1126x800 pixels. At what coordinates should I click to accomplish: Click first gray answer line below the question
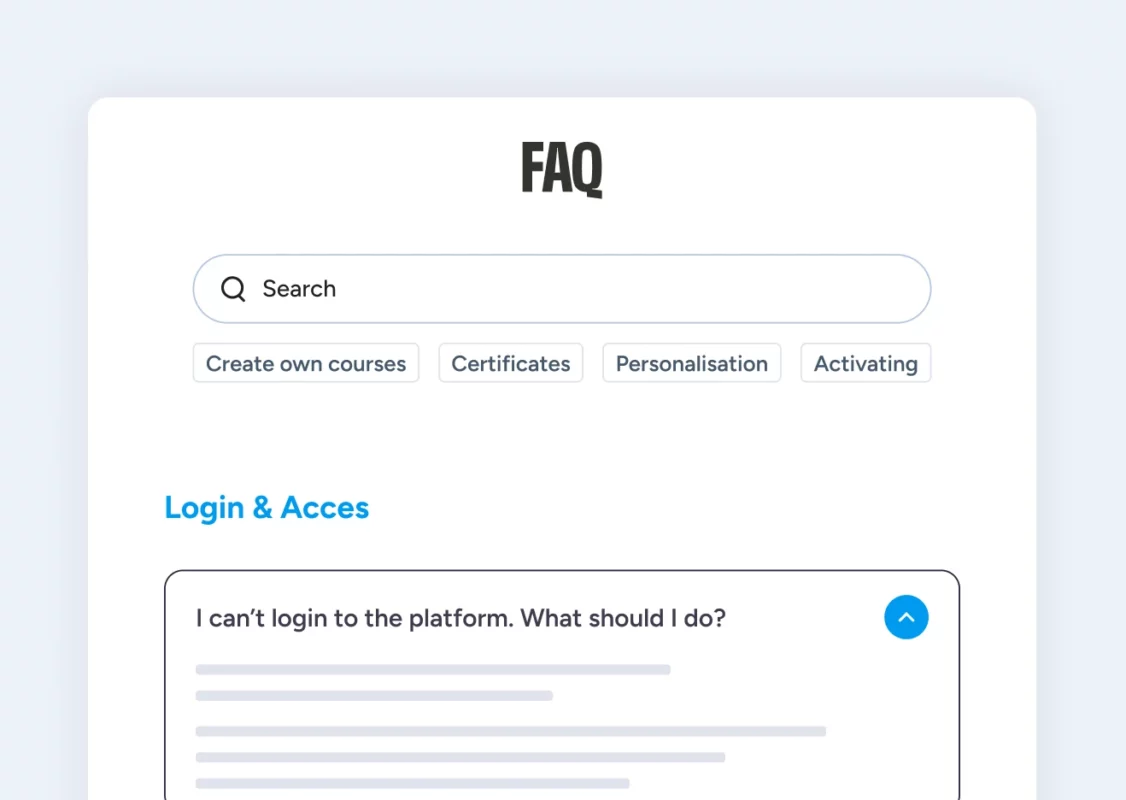[x=433, y=669]
